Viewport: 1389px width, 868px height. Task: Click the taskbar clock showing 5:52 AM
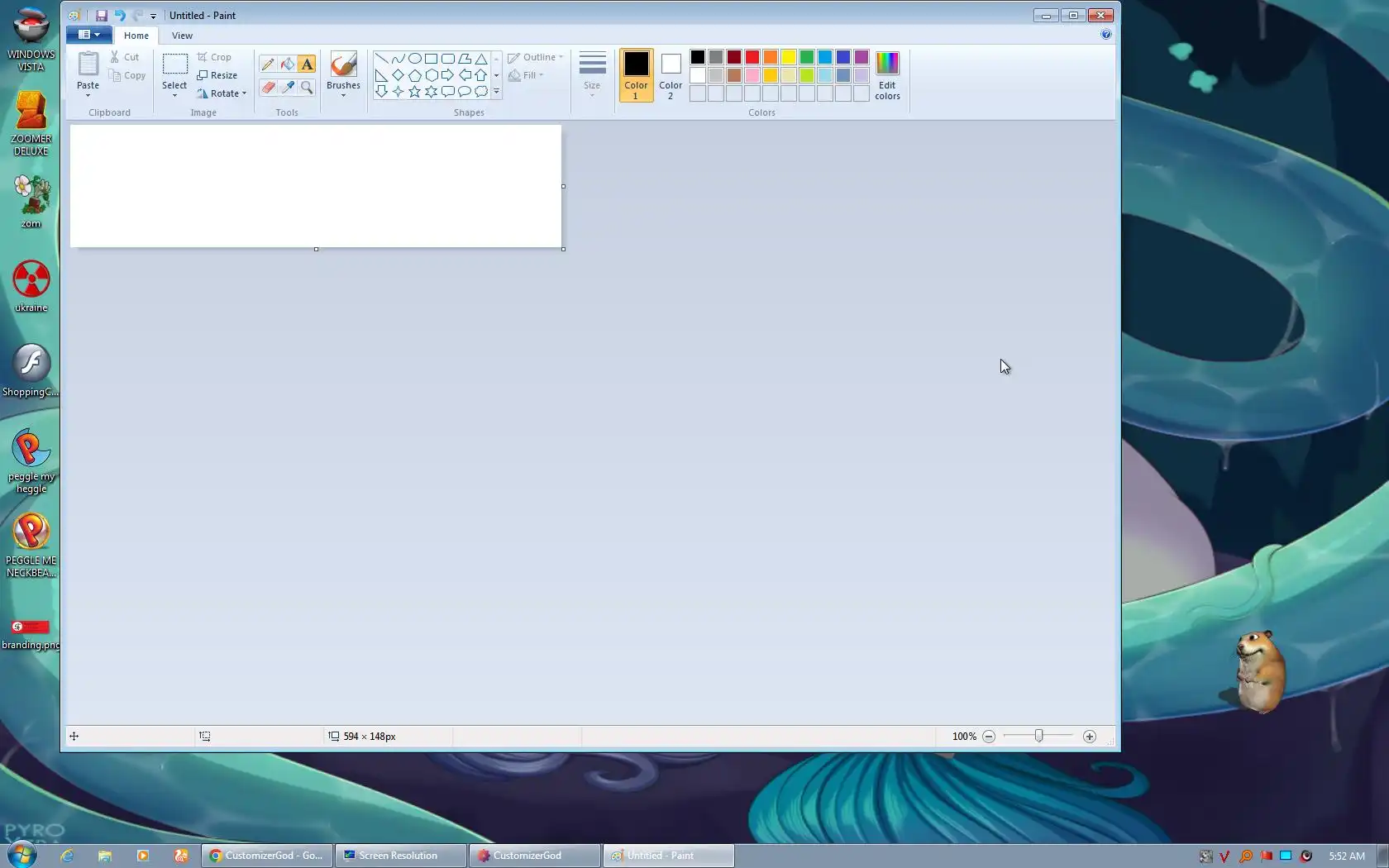click(1347, 856)
